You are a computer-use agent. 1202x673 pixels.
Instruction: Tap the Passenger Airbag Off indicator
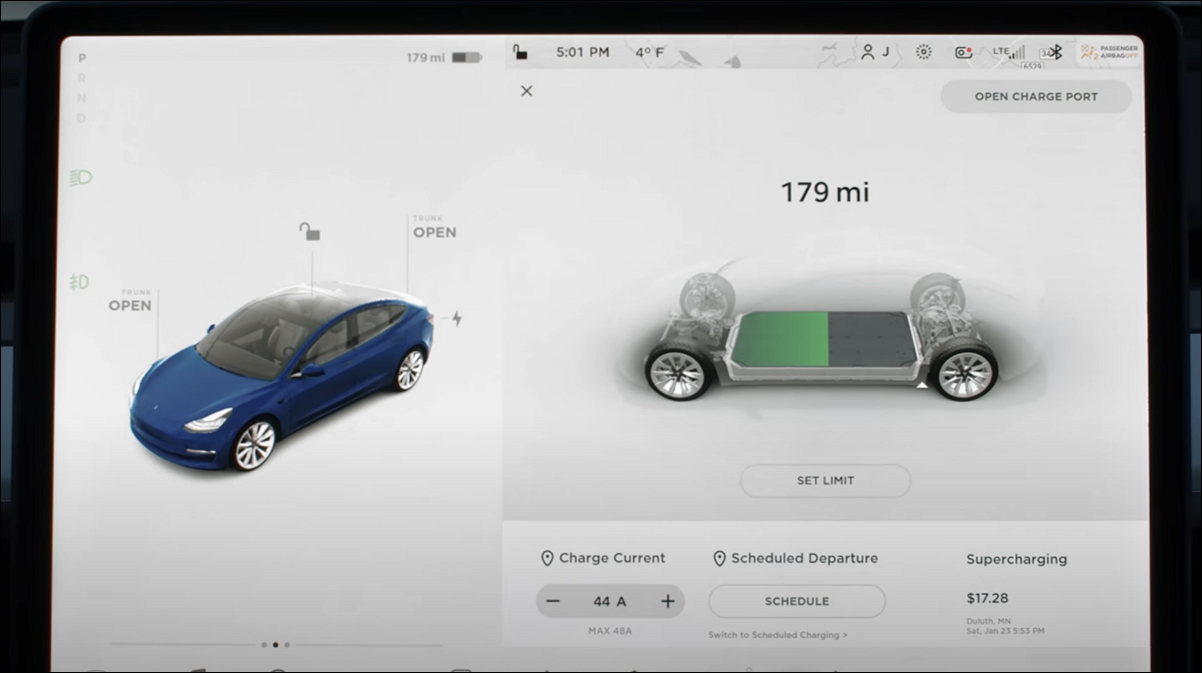point(1108,53)
